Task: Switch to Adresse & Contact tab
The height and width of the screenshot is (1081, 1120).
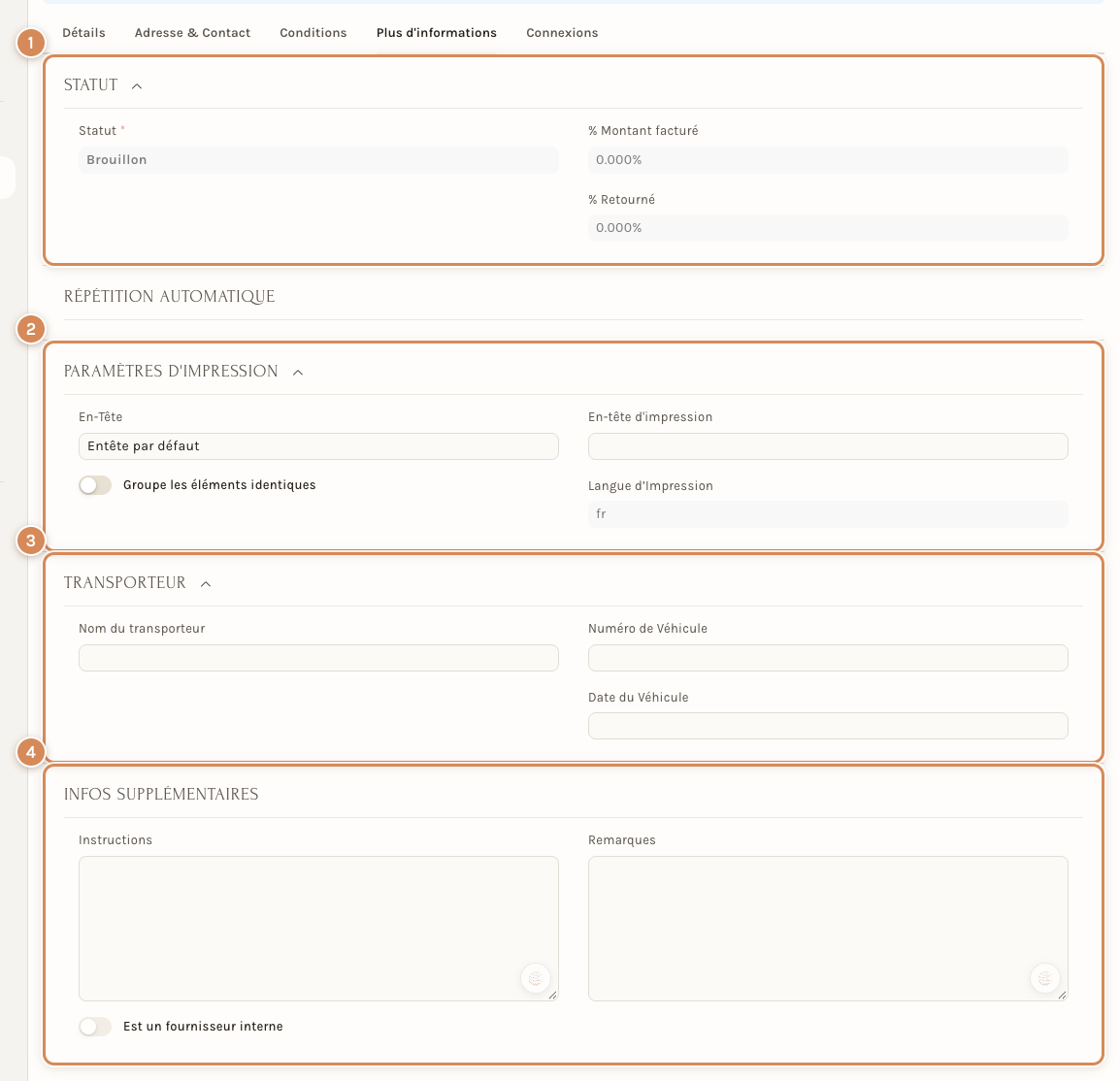Action: 192,33
